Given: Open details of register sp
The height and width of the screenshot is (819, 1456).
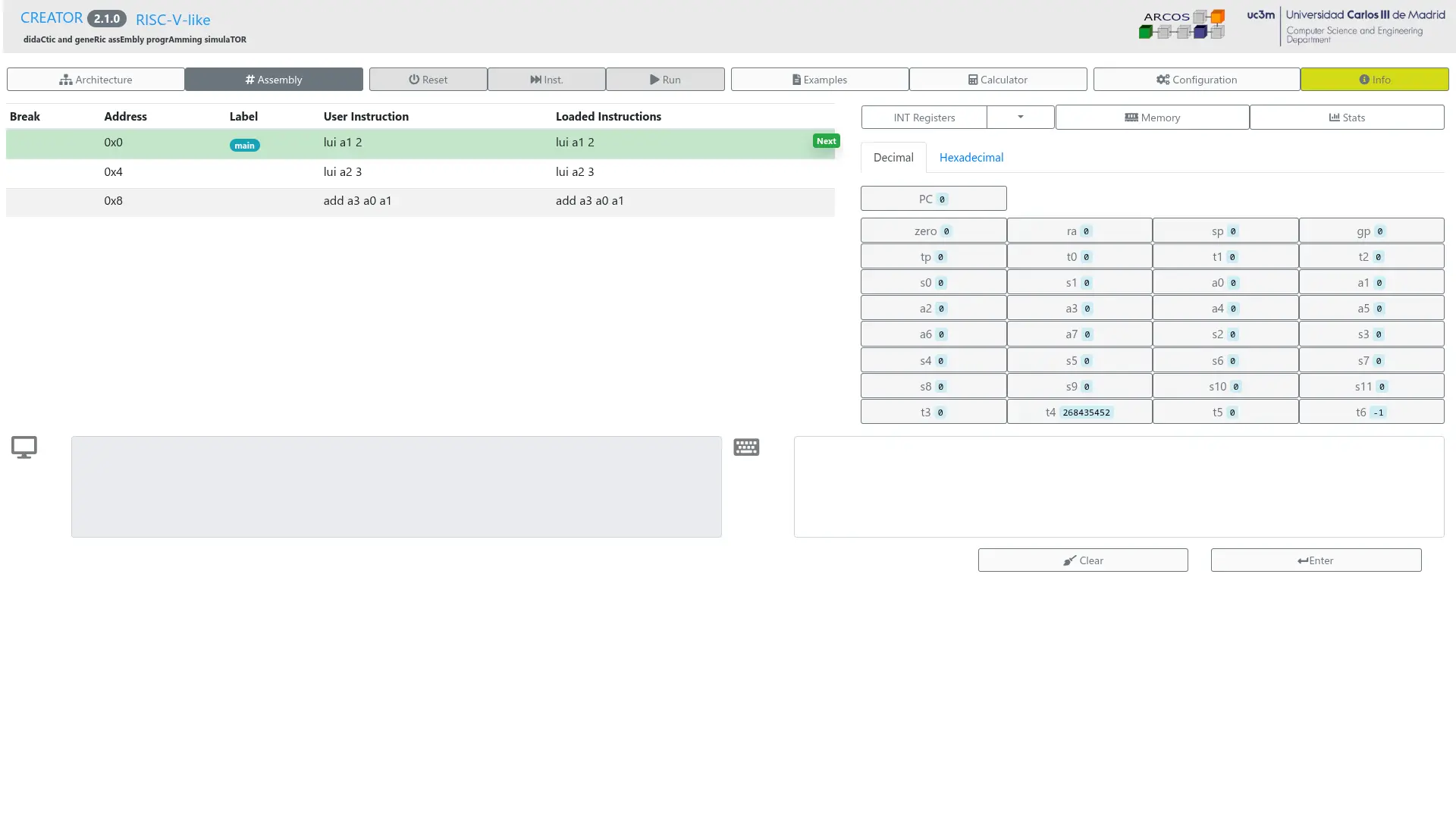Looking at the screenshot, I should pos(1225,231).
